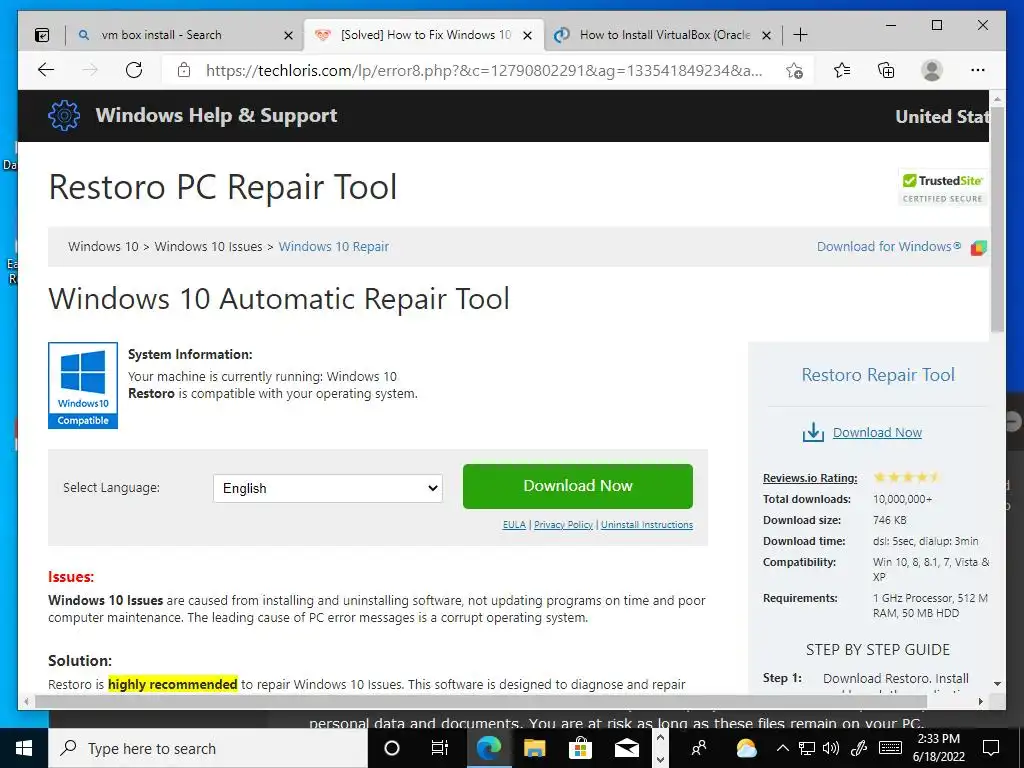This screenshot has height=768, width=1024.
Task: Show hidden system tray icons
Action: coord(783,748)
